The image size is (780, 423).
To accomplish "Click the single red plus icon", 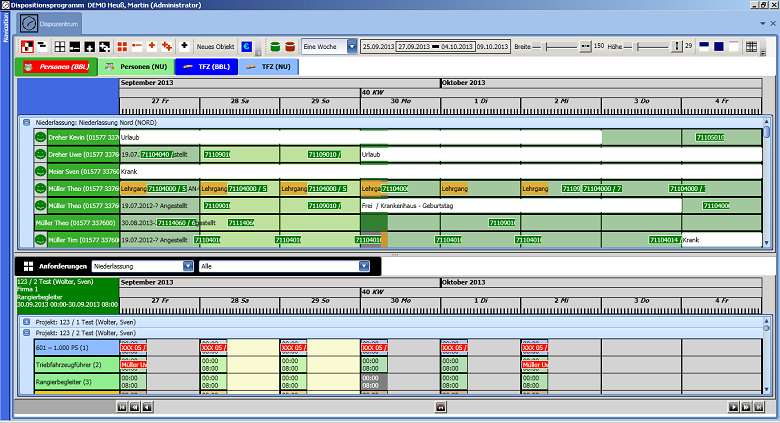I will [152, 46].
